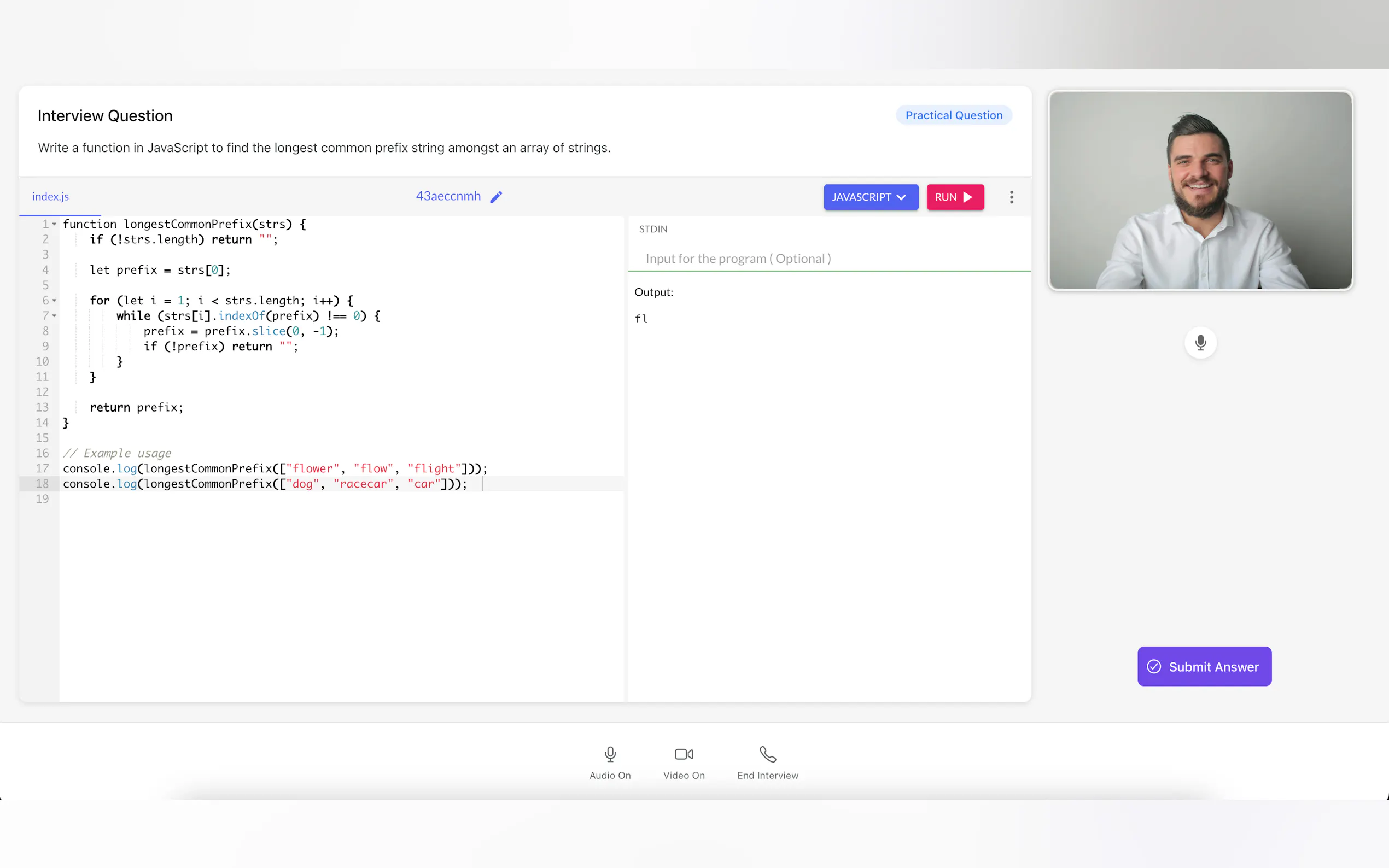The height and width of the screenshot is (868, 1389).
Task: Click the checkmark icon on Submit Answer
Action: pos(1153,666)
